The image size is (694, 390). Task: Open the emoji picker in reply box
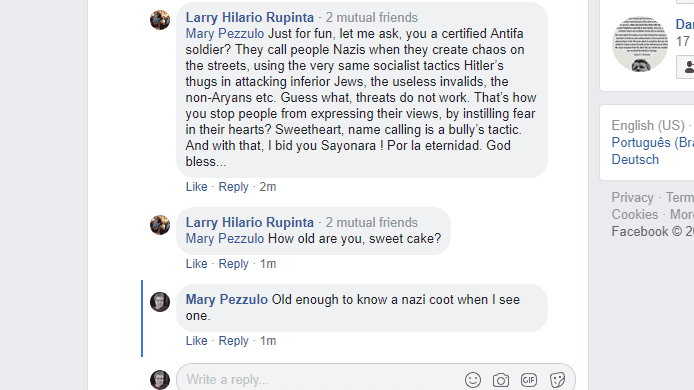[473, 380]
